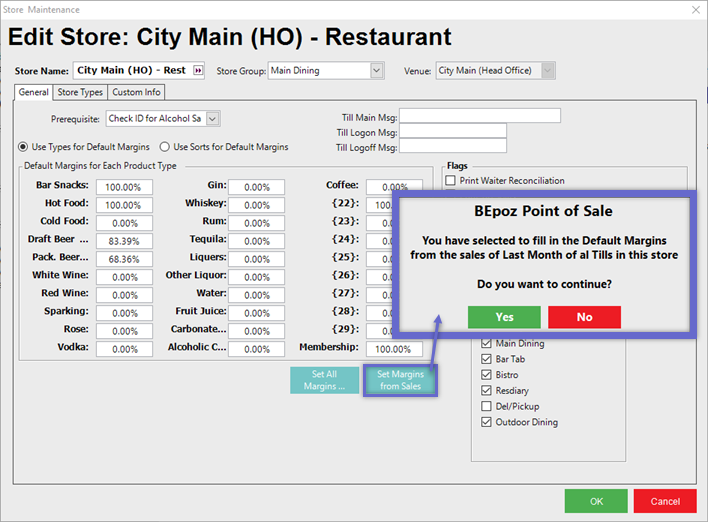Image resolution: width=708 pixels, height=522 pixels.
Task: Edit the Bar Snacks margin field
Action: 124,187
